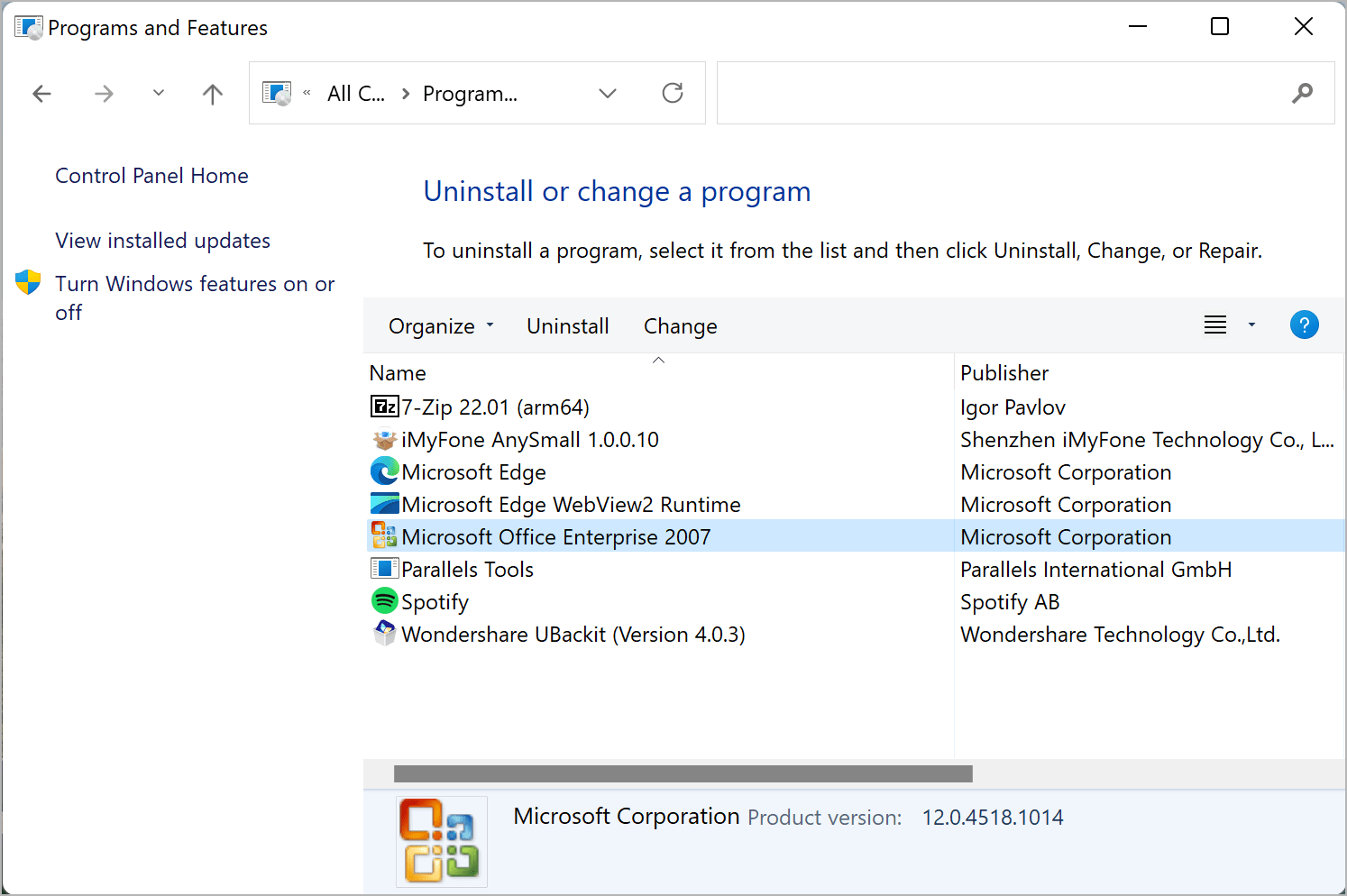This screenshot has width=1347, height=896.
Task: Click the iMyFone AnySmall box icon
Action: click(x=384, y=440)
